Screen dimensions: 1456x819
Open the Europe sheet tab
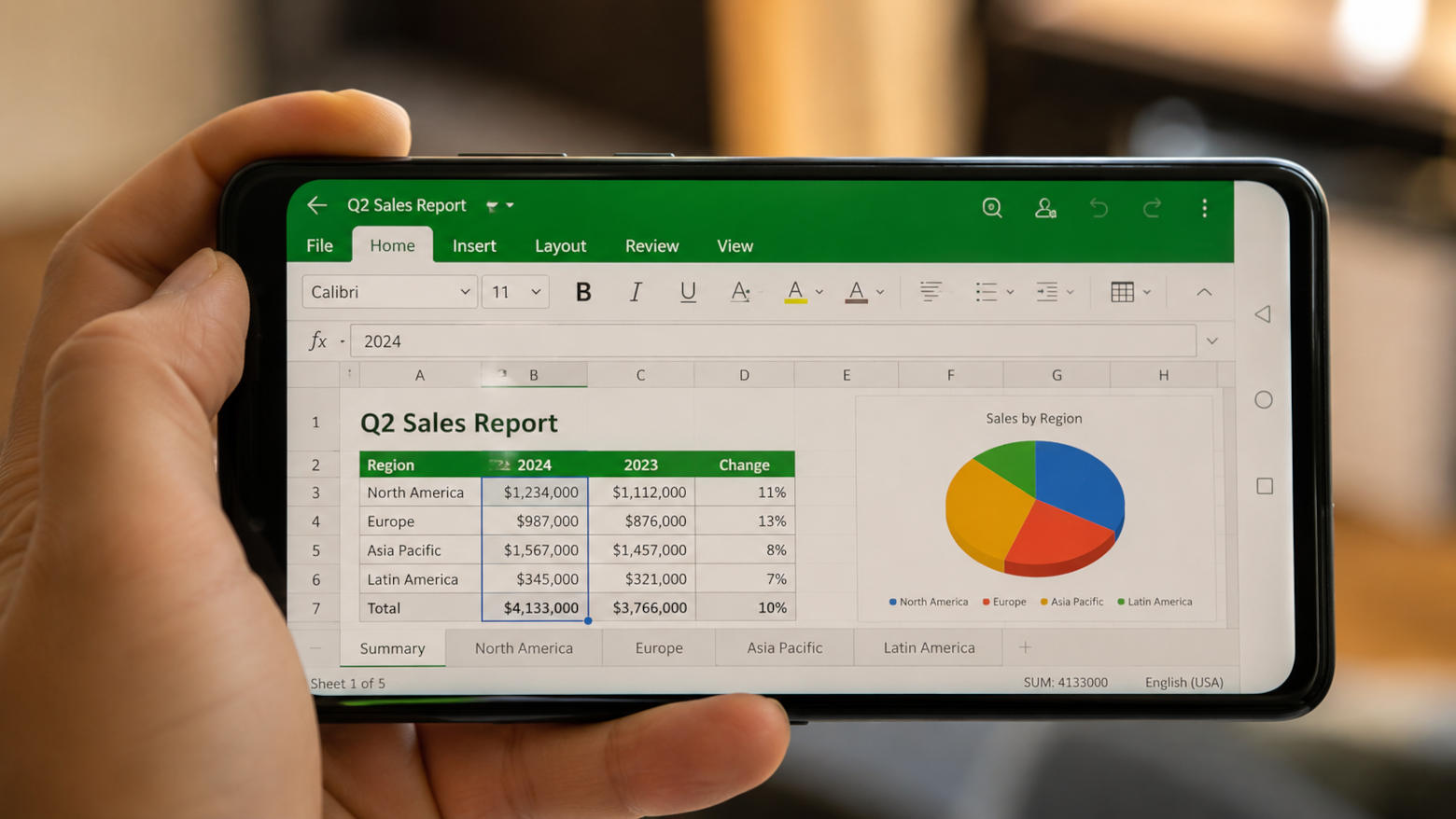659,647
